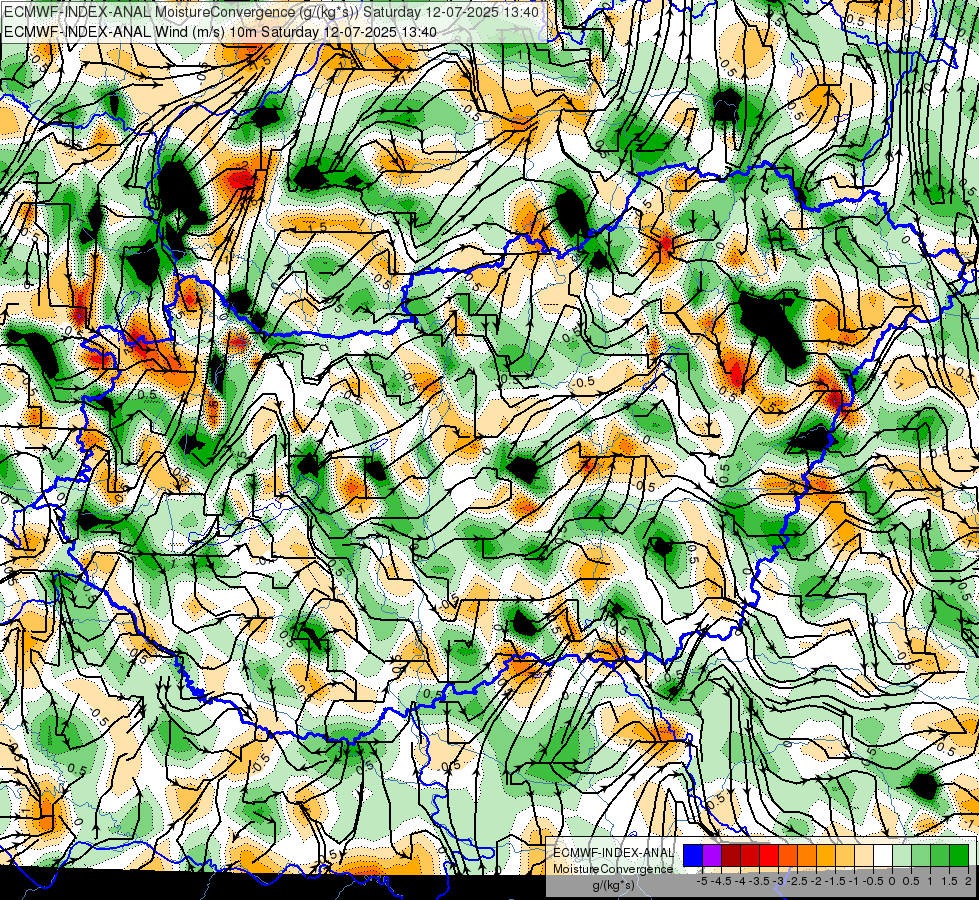
Task: Click the MoistureConvergence title line at top
Action: tap(271, 12)
